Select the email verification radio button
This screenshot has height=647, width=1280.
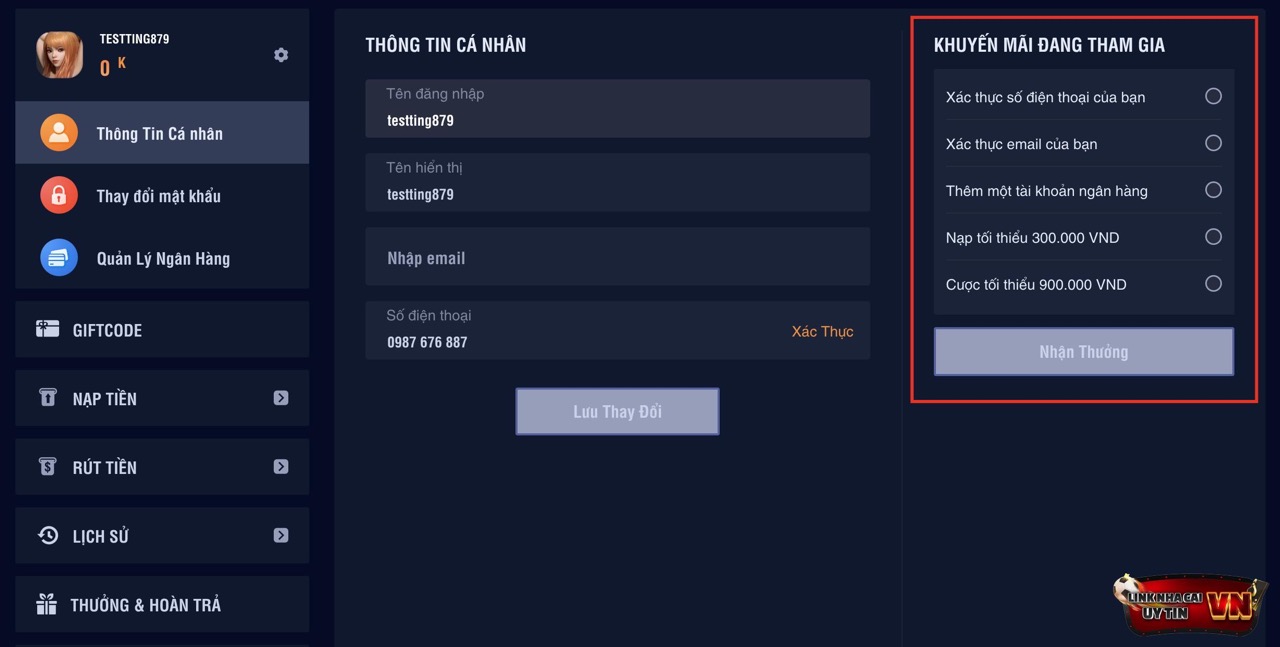tap(1213, 143)
